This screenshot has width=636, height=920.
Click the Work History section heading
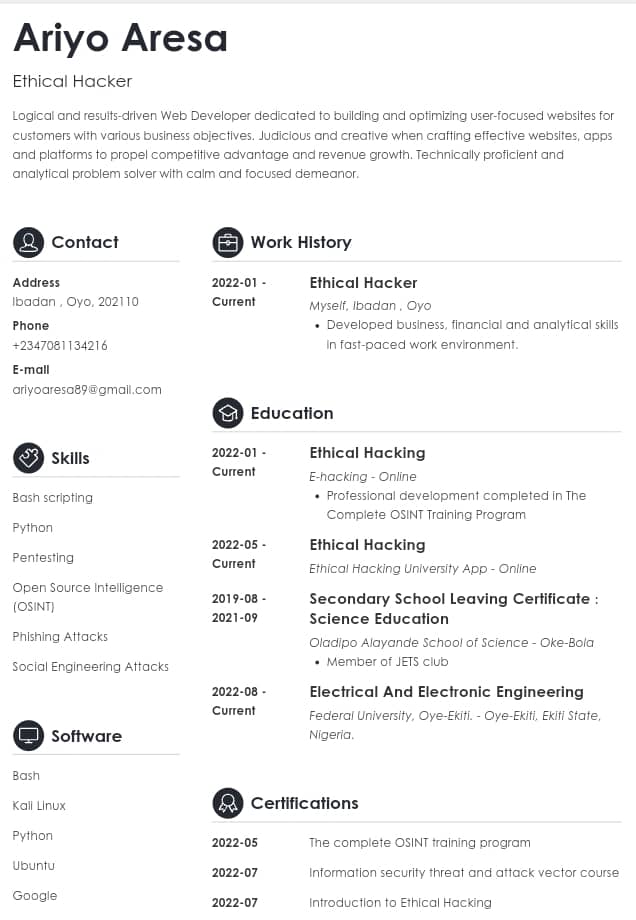301,242
